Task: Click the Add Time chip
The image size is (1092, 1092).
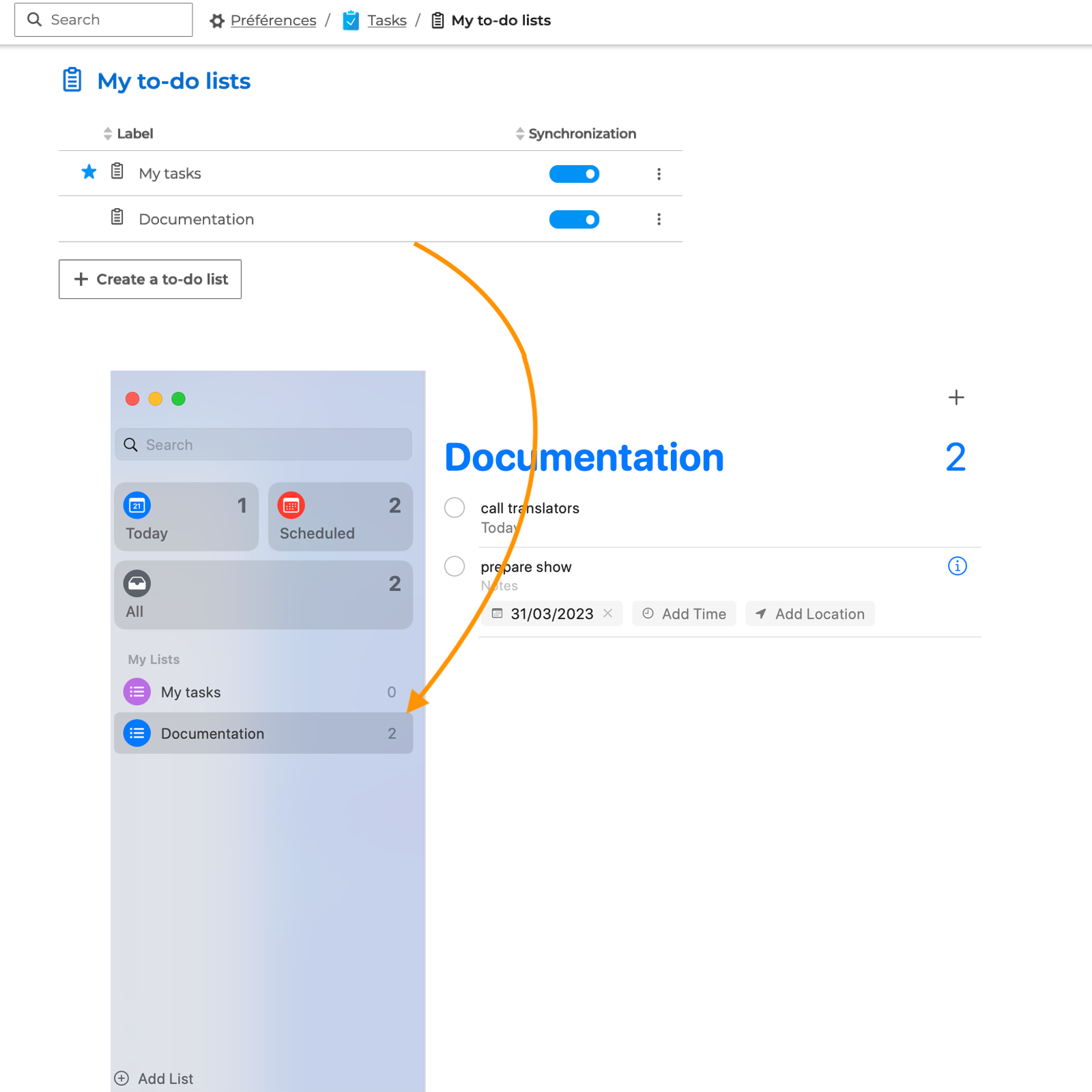Action: click(684, 614)
